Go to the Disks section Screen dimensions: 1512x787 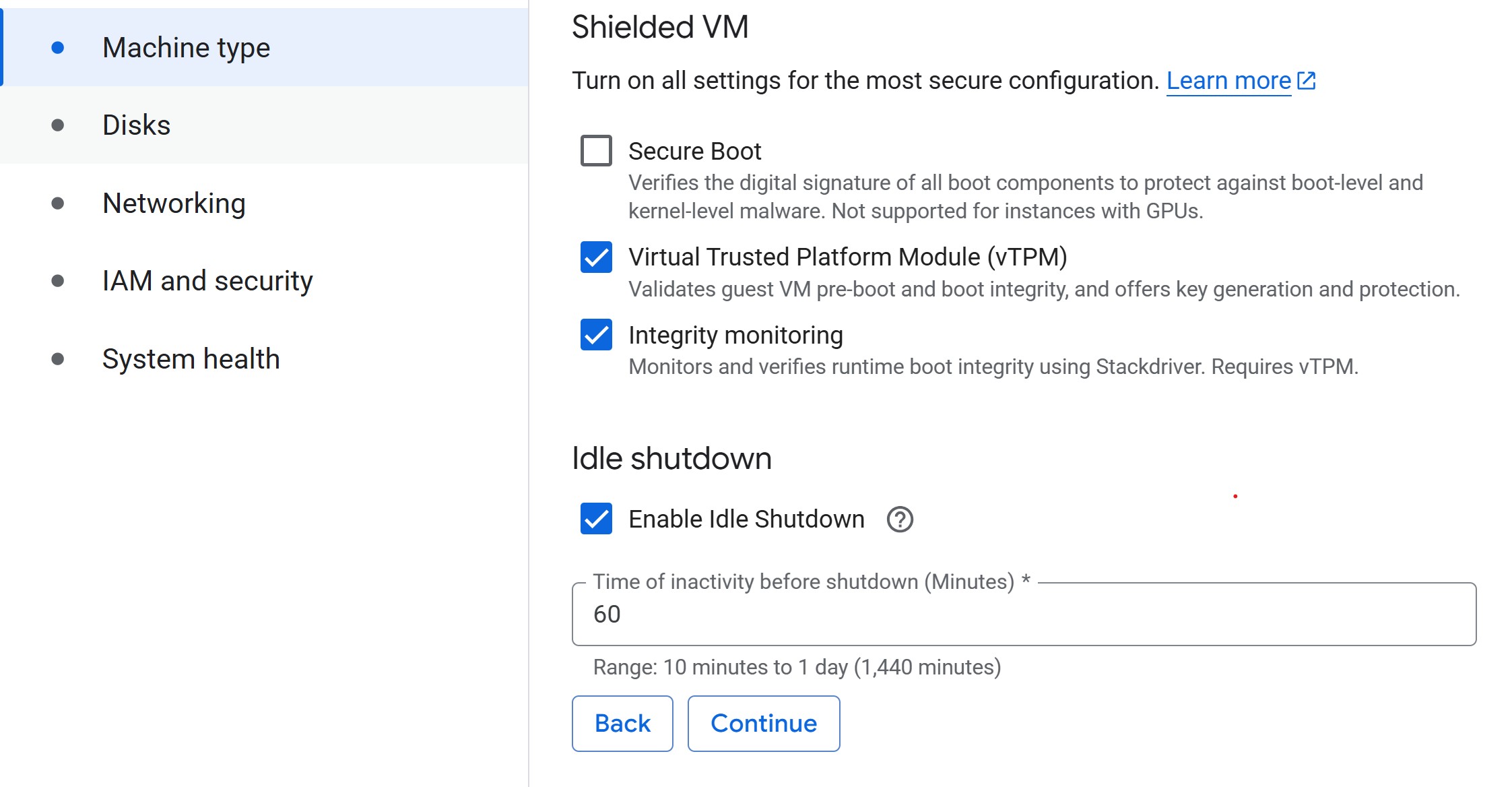pyautogui.click(x=136, y=125)
